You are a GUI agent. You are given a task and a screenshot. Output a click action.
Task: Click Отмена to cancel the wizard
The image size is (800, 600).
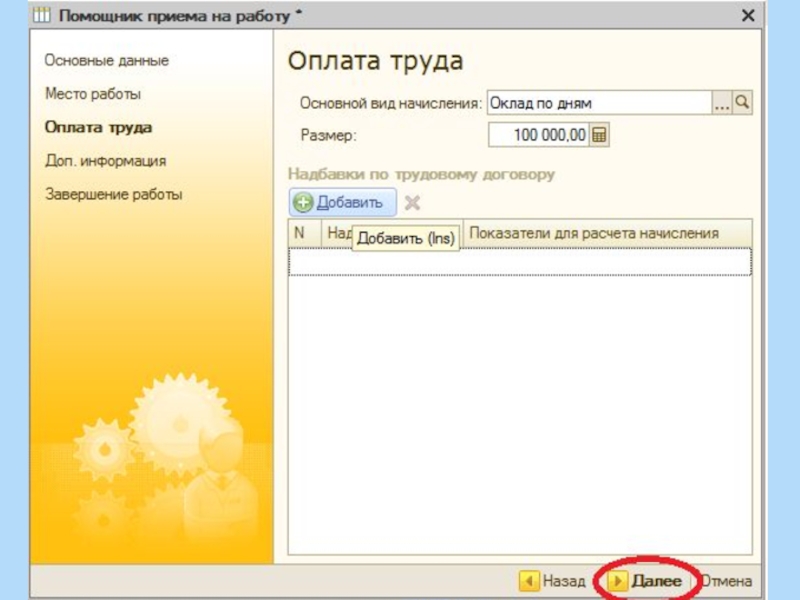click(x=725, y=580)
